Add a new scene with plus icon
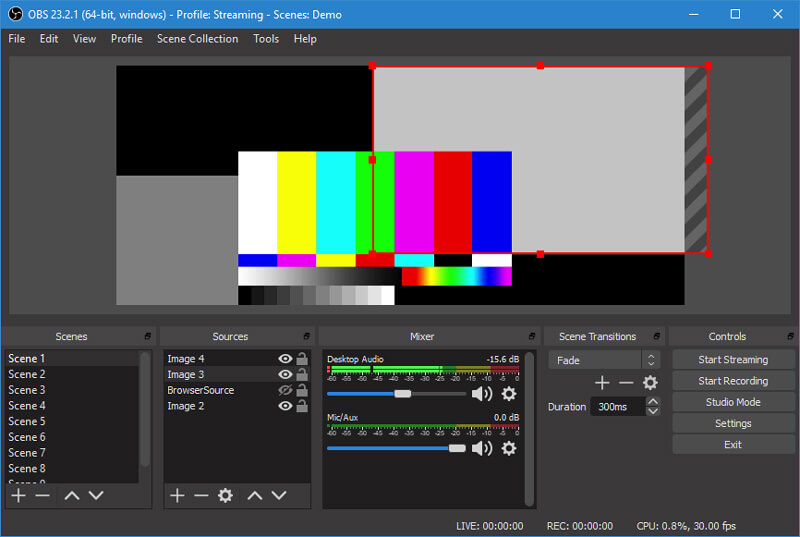Screen dimensions: 800x537 [x=18, y=495]
